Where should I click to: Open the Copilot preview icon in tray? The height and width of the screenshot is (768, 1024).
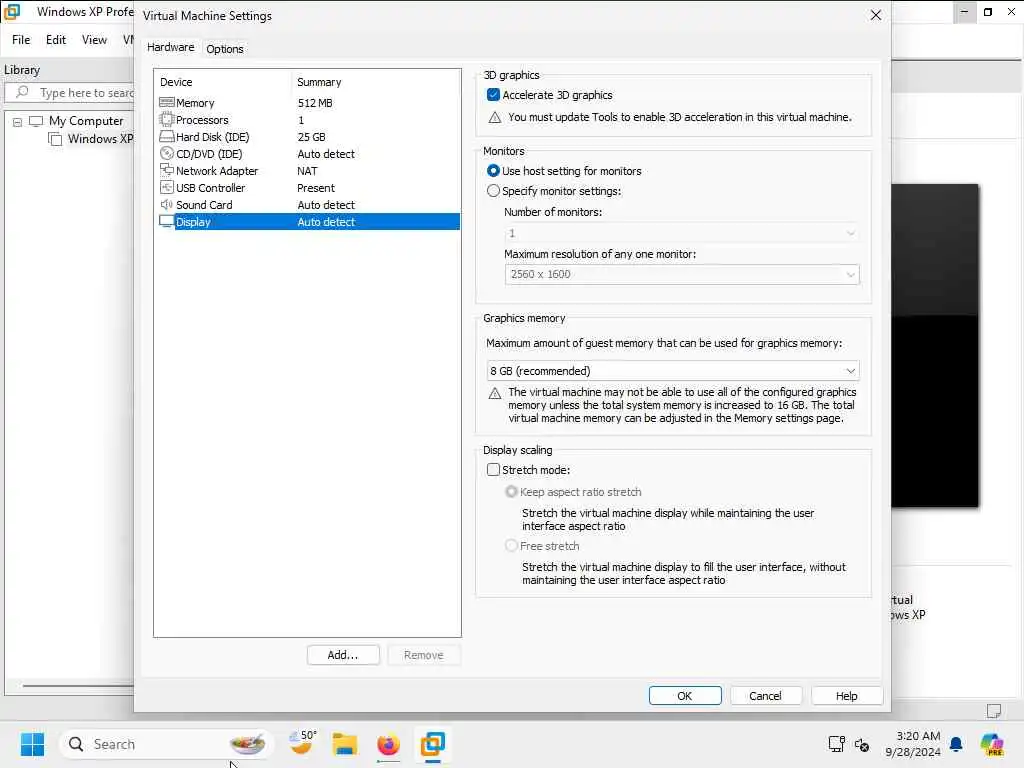pos(992,744)
